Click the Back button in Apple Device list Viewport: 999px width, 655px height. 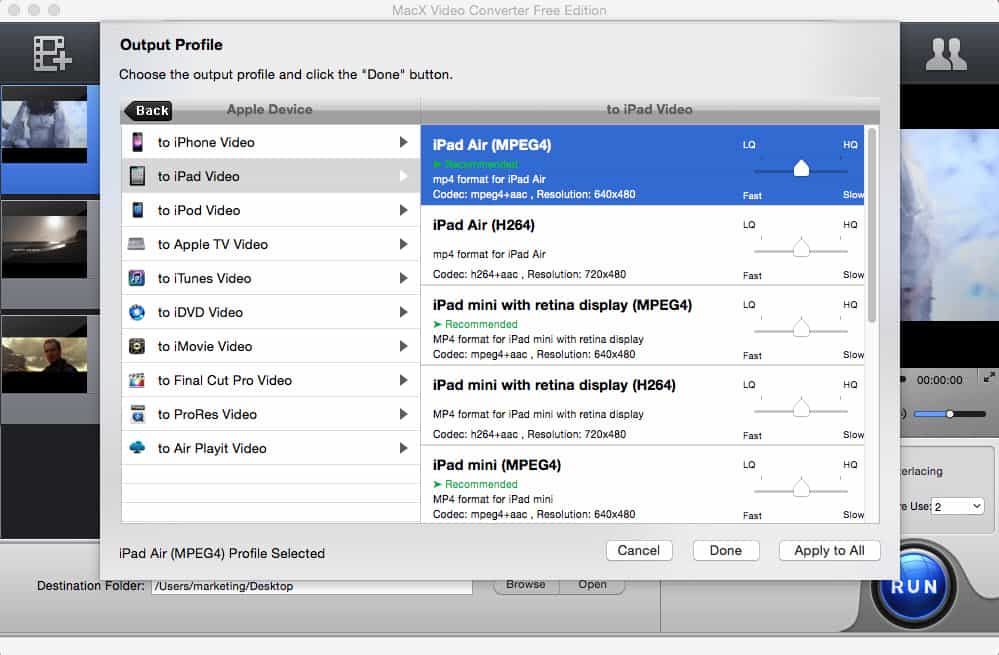coord(148,111)
